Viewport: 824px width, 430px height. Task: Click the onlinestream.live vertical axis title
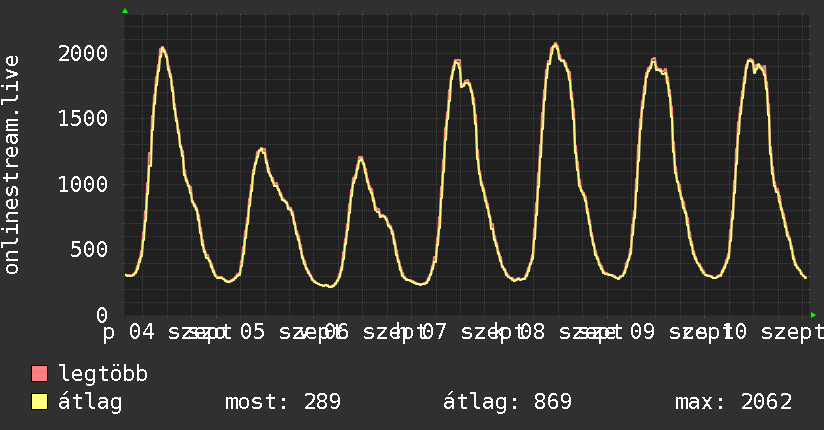click(11, 165)
